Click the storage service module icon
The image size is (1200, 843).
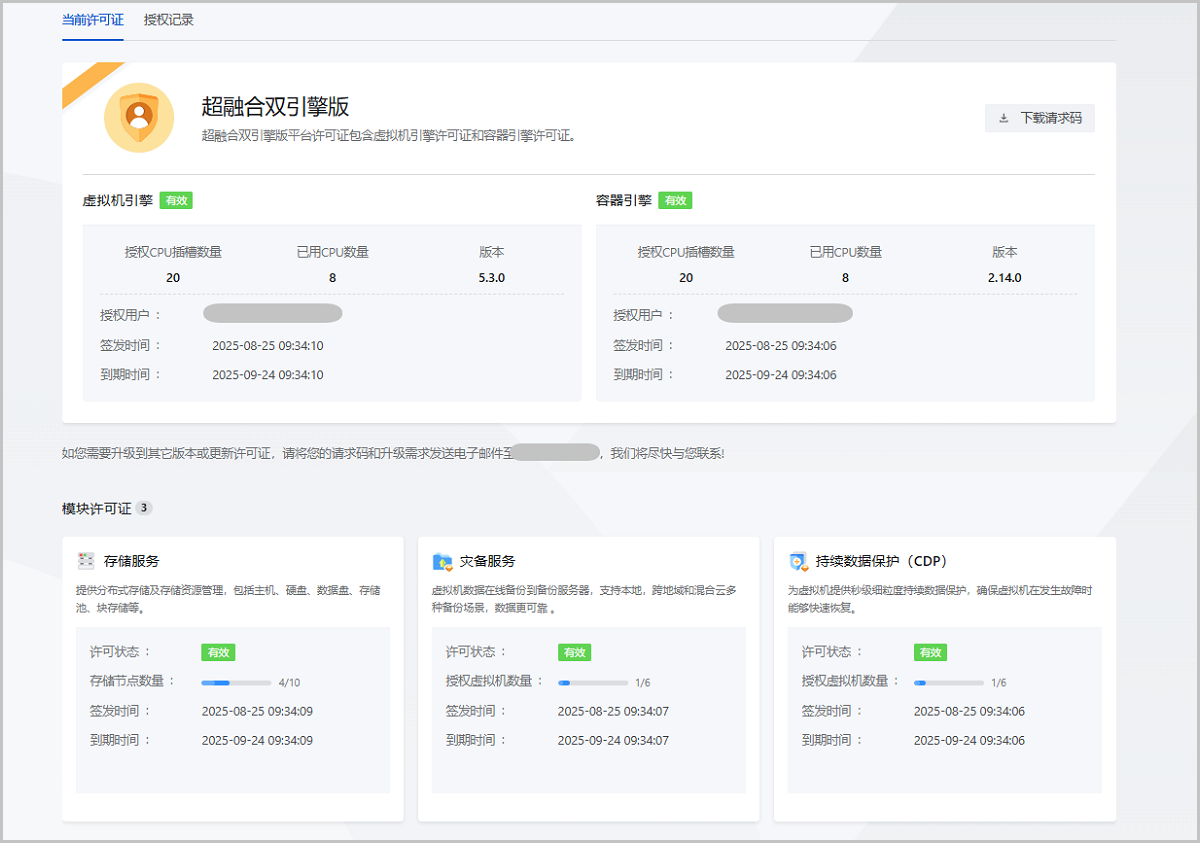tap(86, 561)
